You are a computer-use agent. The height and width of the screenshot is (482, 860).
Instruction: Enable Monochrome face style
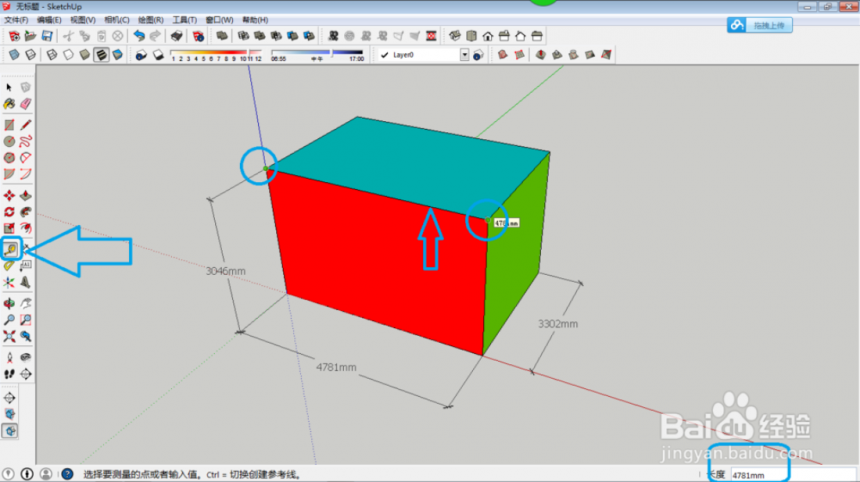tap(117, 55)
